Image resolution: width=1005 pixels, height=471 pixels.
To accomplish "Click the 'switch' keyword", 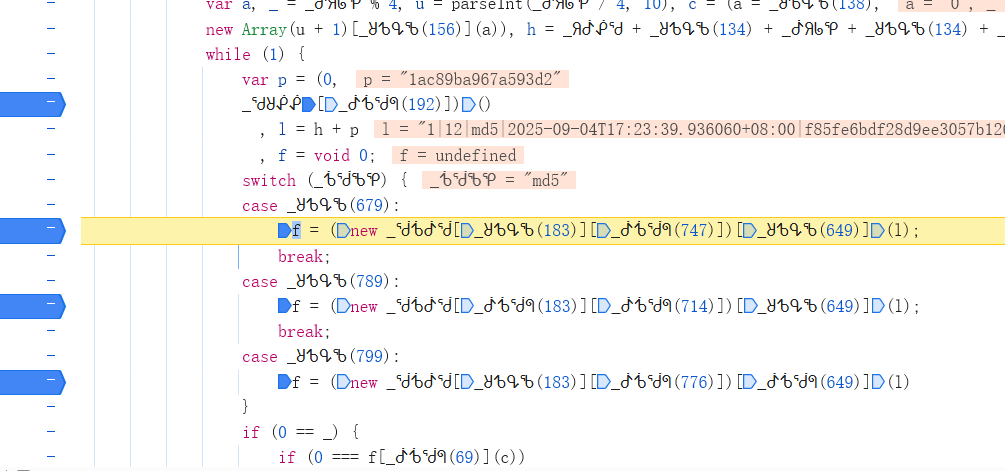I will [x=269, y=181].
